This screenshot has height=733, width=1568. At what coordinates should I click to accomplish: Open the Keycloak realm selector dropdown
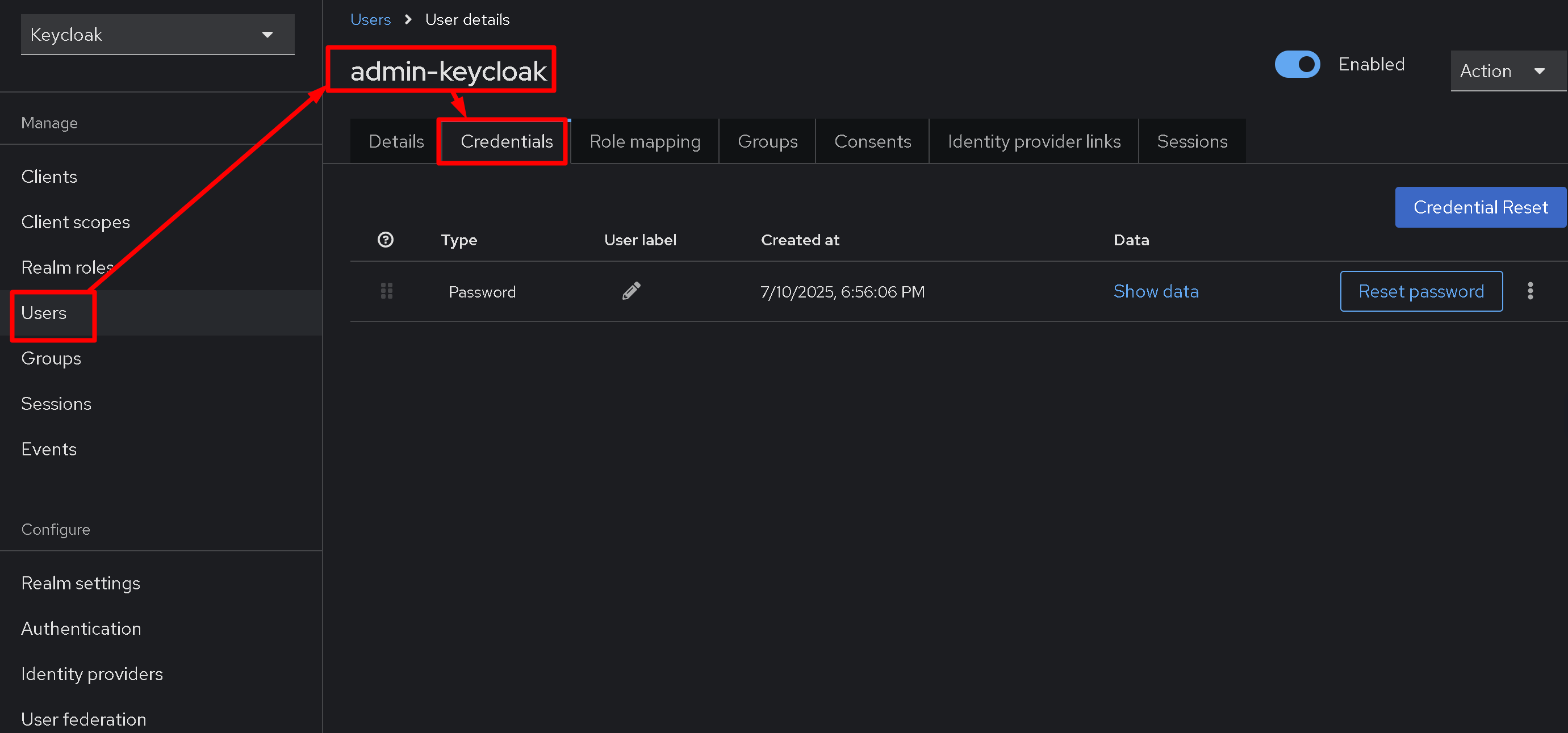tap(158, 35)
